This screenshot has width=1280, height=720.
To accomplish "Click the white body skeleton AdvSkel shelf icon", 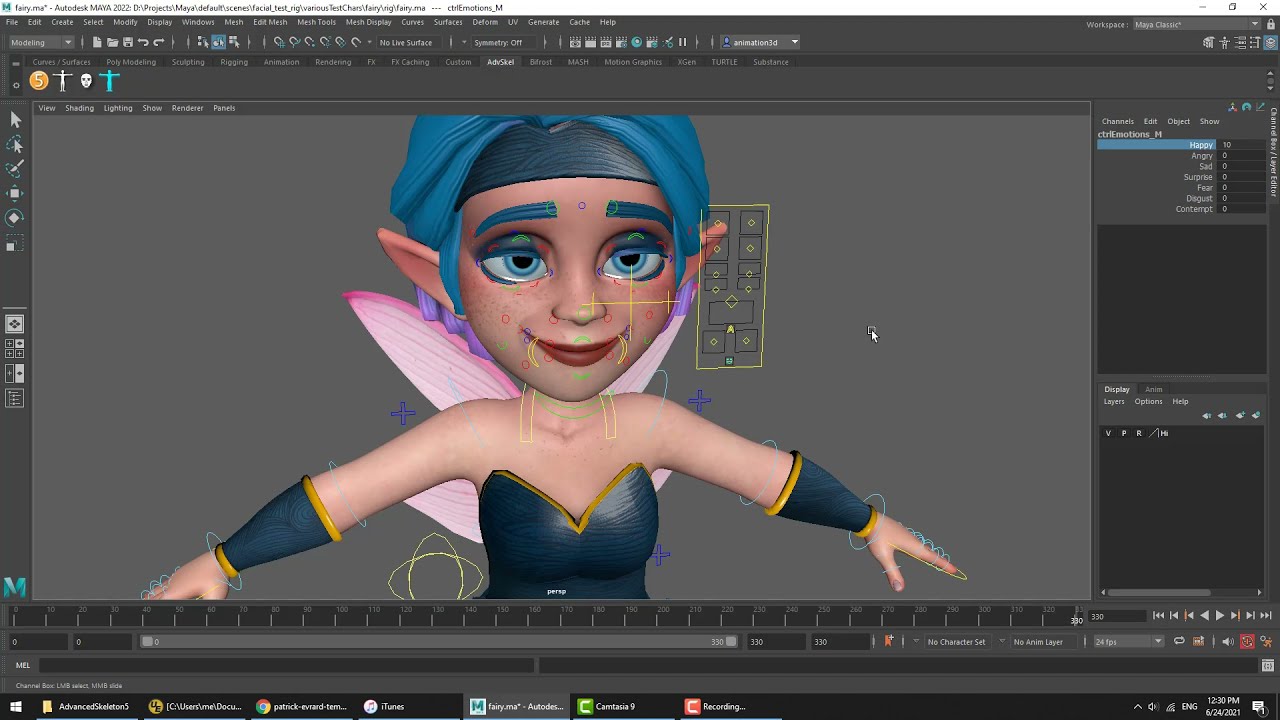I will [x=63, y=81].
